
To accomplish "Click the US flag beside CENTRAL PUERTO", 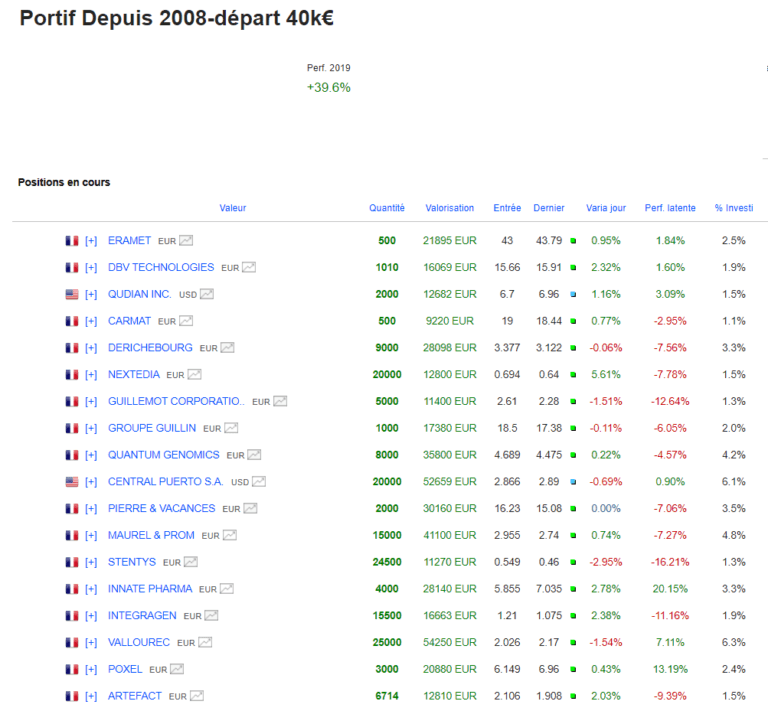I will (x=71, y=482).
